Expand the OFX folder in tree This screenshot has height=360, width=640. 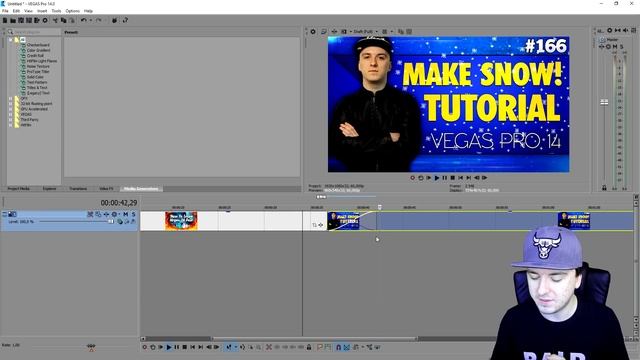[11, 98]
